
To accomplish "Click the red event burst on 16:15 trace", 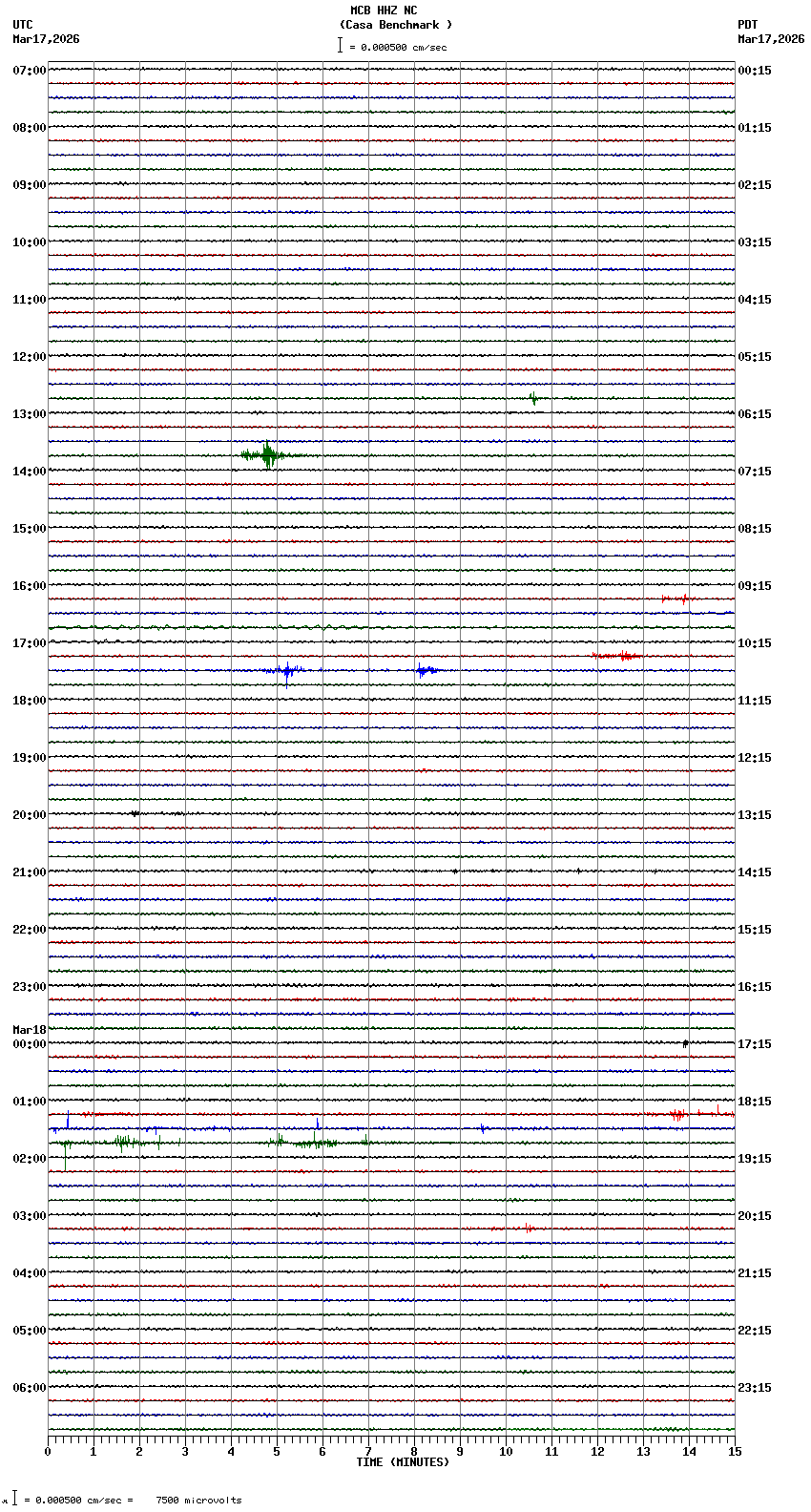I will coord(678,598).
